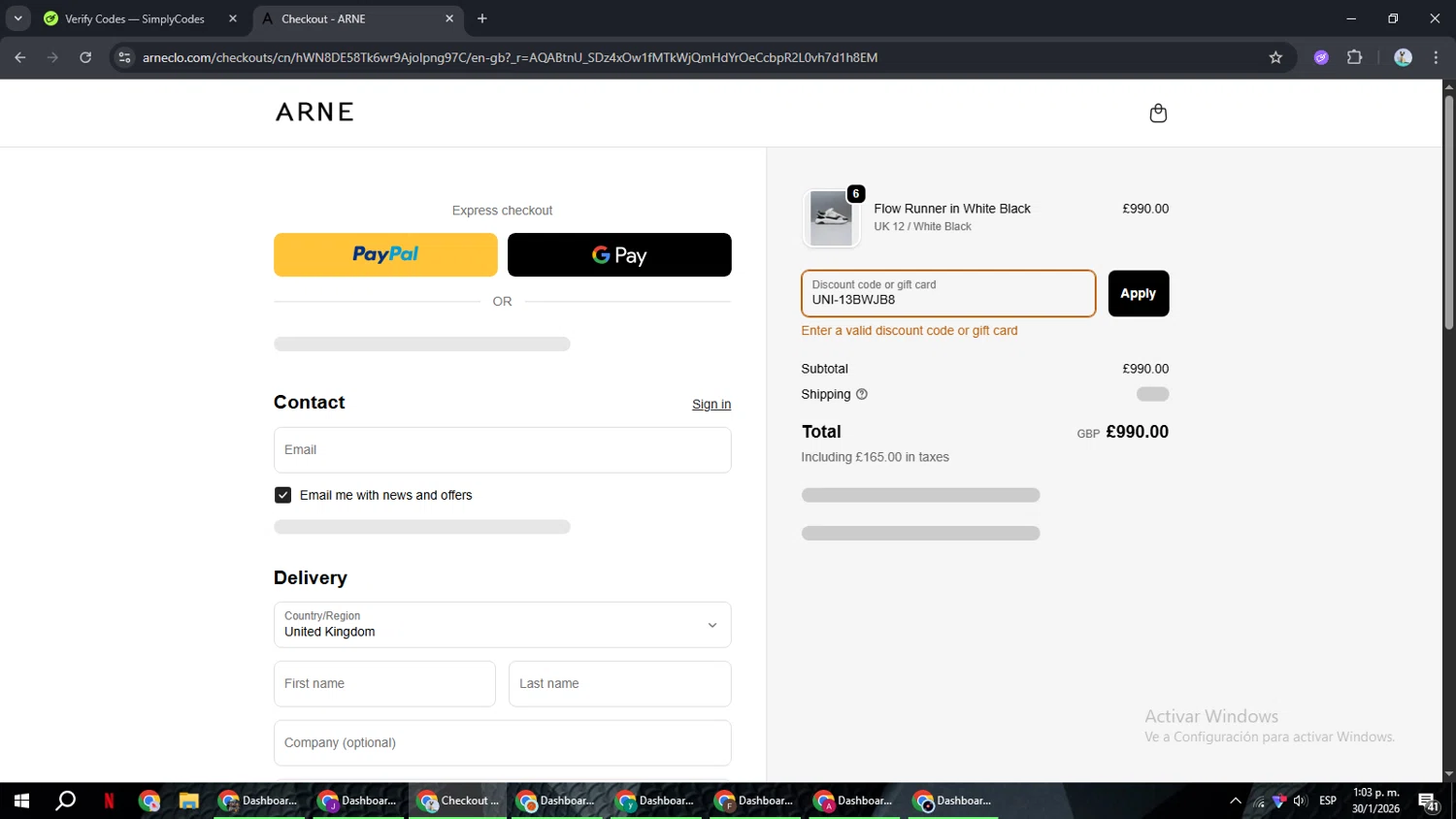Click the purple extension icon in toolbar
This screenshot has width=1456, height=819.
(1321, 57)
